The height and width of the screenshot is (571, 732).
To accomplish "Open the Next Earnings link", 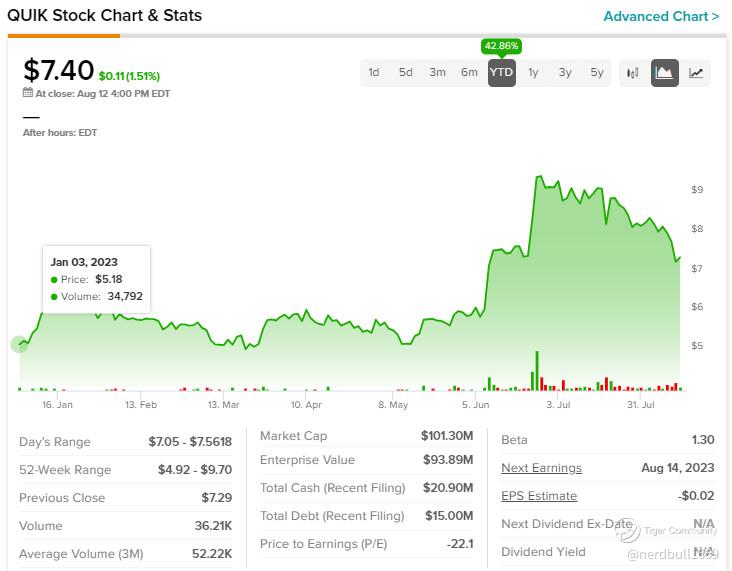I will pos(541,468).
